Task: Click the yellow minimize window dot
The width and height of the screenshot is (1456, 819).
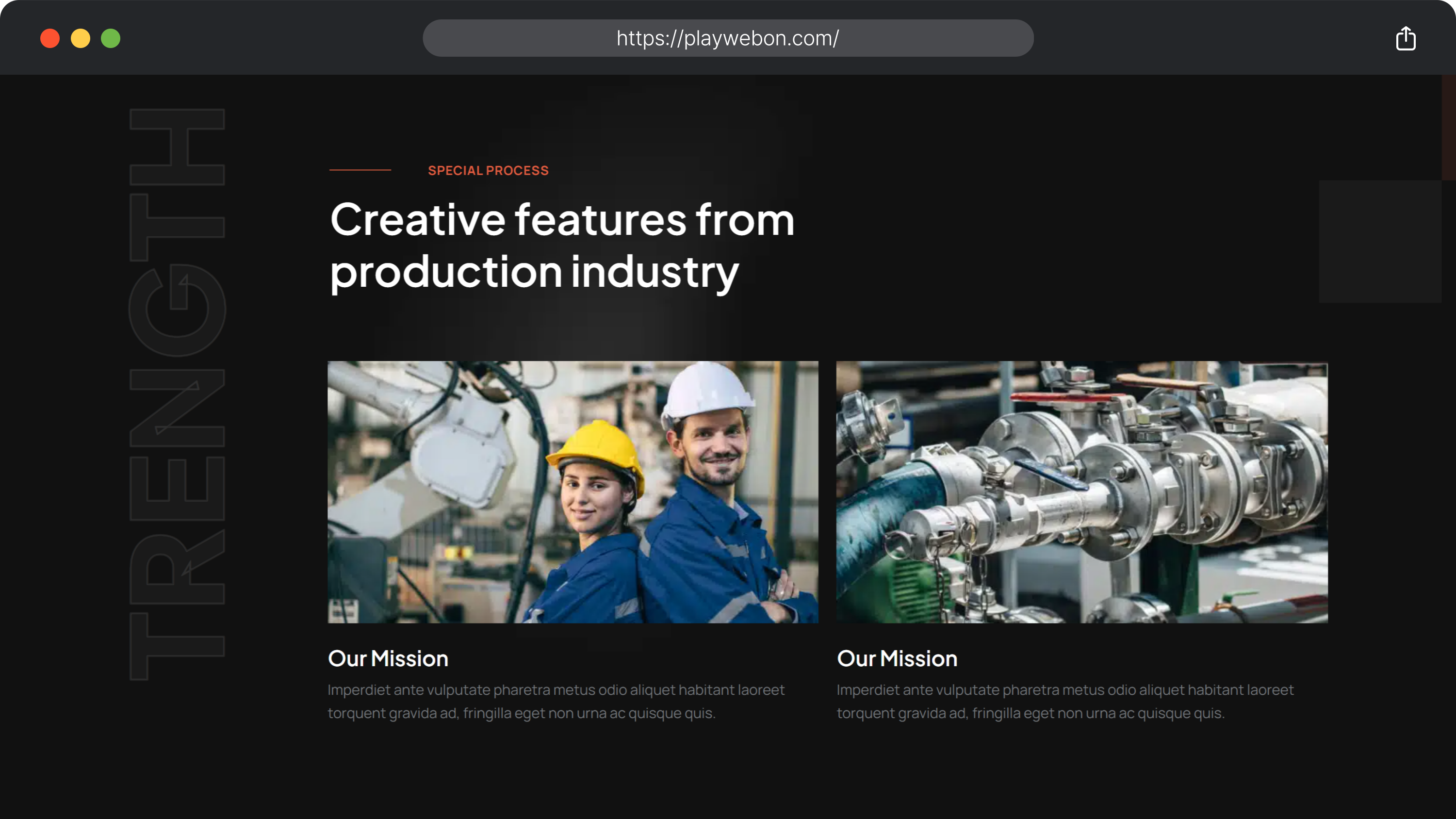Action: (x=80, y=38)
